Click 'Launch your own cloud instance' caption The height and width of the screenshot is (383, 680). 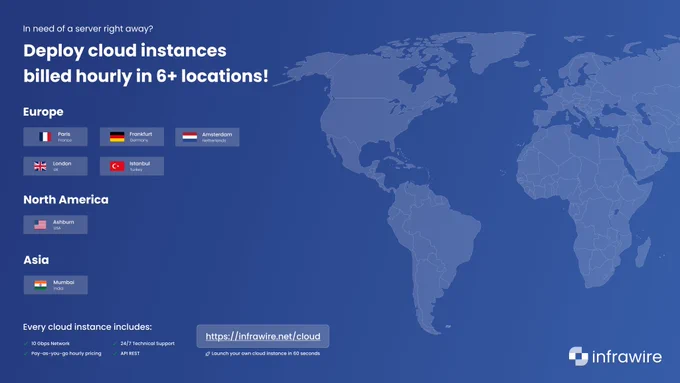pyautogui.click(x=266, y=354)
